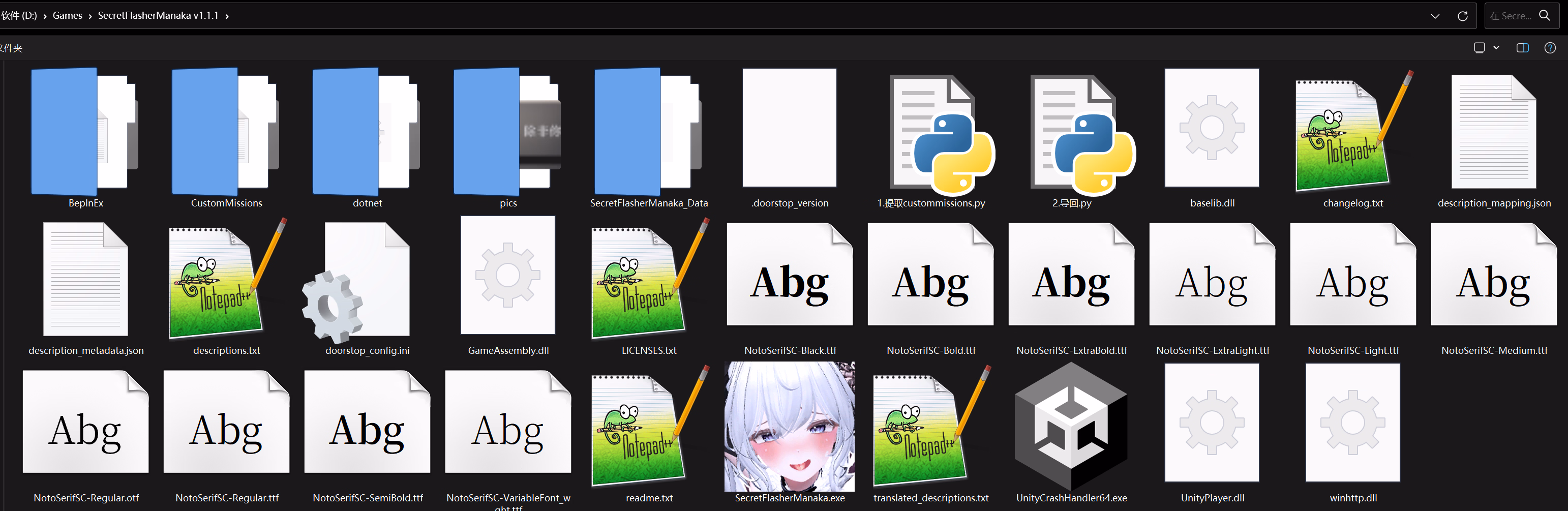Go to SecretFlasherManaka v1.1.1 breadcrumb segment

(x=158, y=16)
